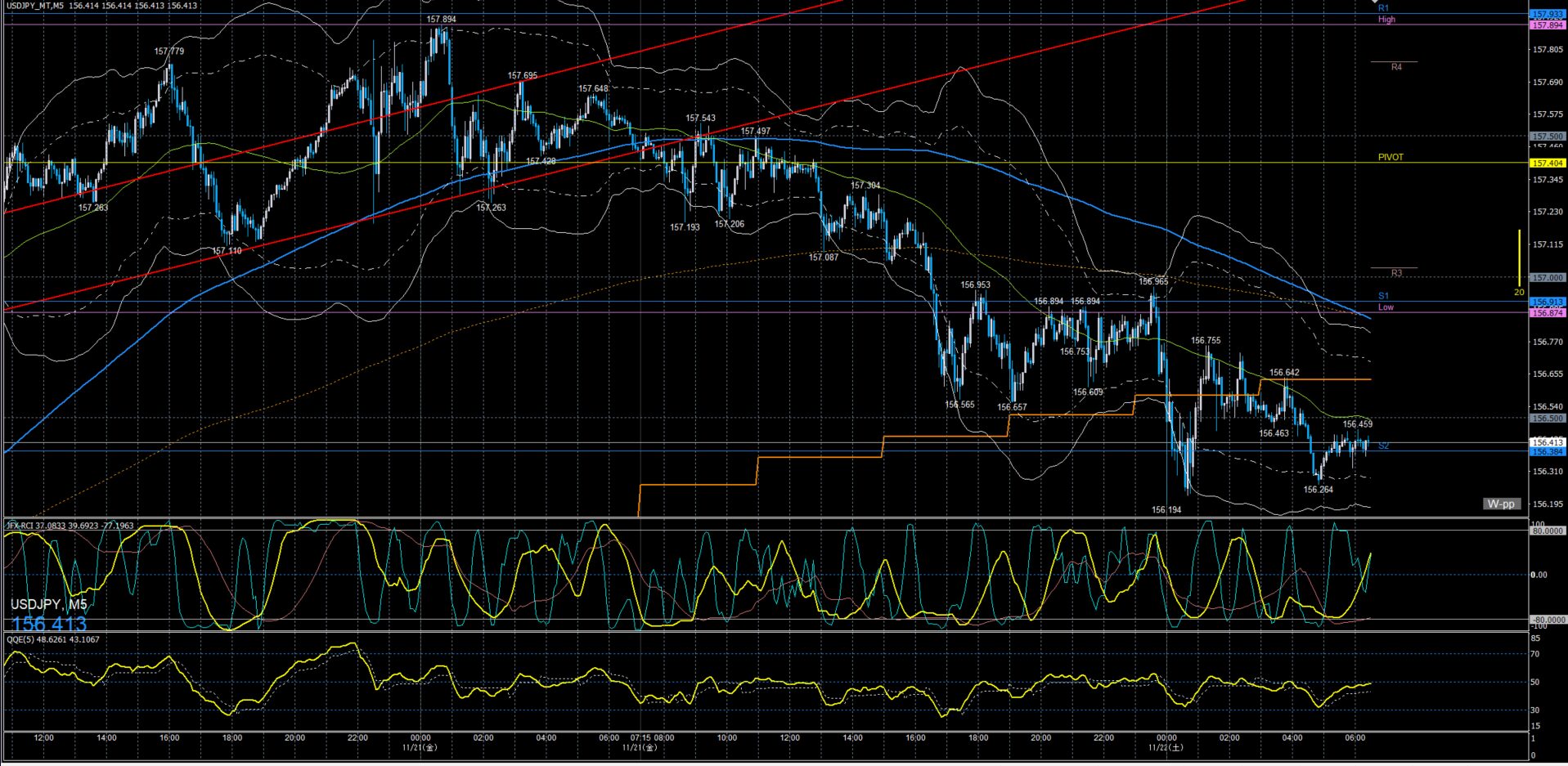1568x766 pixels.
Task: Click the R3 resistance marker label
Action: (1396, 273)
